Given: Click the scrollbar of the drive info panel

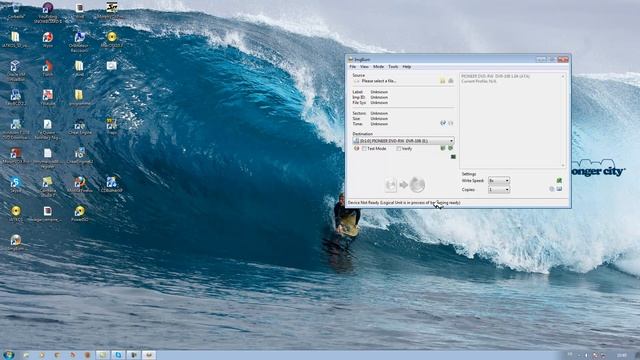Looking at the screenshot, I should [563, 120].
